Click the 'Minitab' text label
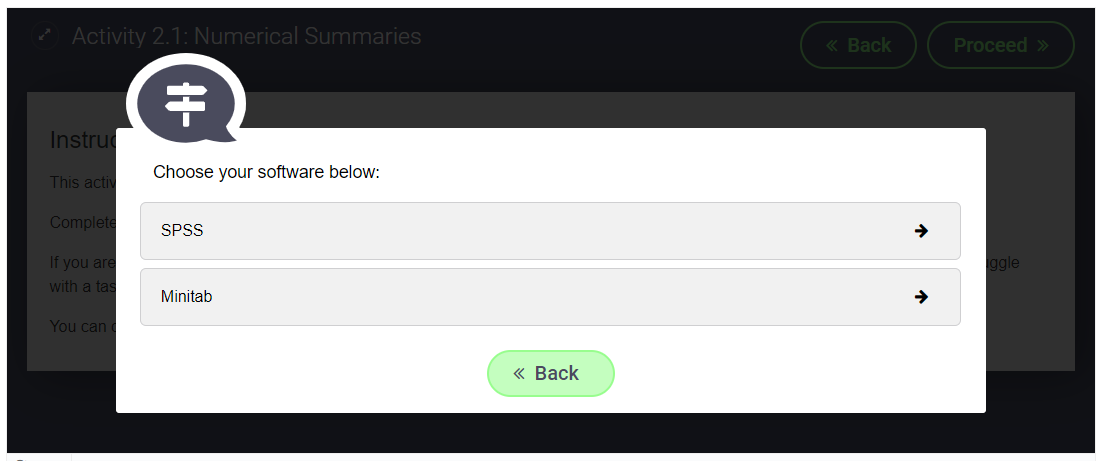Image resolution: width=1105 pixels, height=461 pixels. point(186,297)
